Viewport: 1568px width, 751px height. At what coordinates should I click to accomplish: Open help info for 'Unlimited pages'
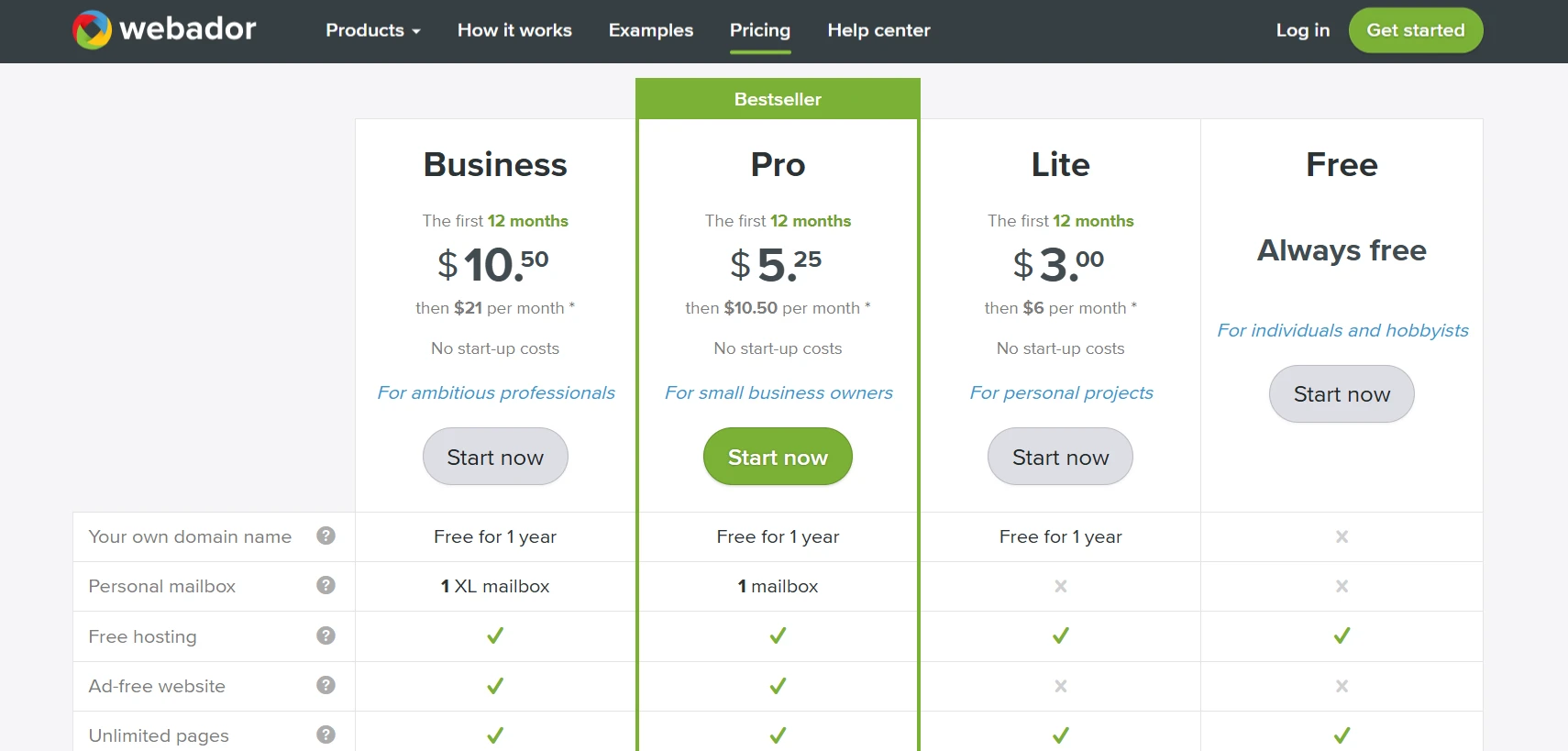point(326,734)
